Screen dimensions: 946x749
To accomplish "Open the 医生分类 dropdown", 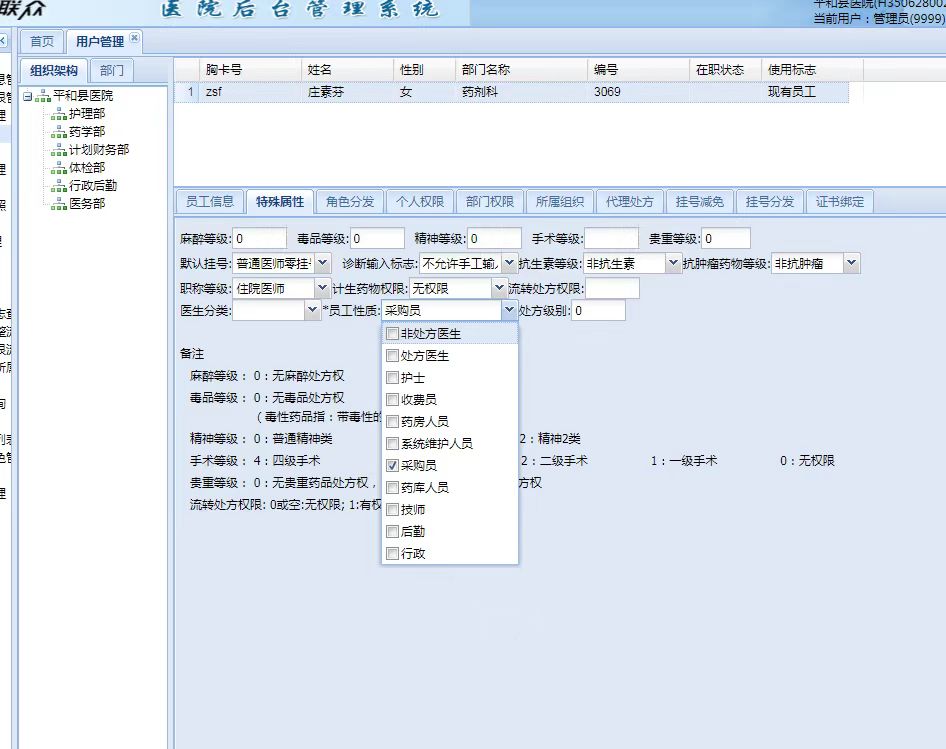I will coord(312,310).
